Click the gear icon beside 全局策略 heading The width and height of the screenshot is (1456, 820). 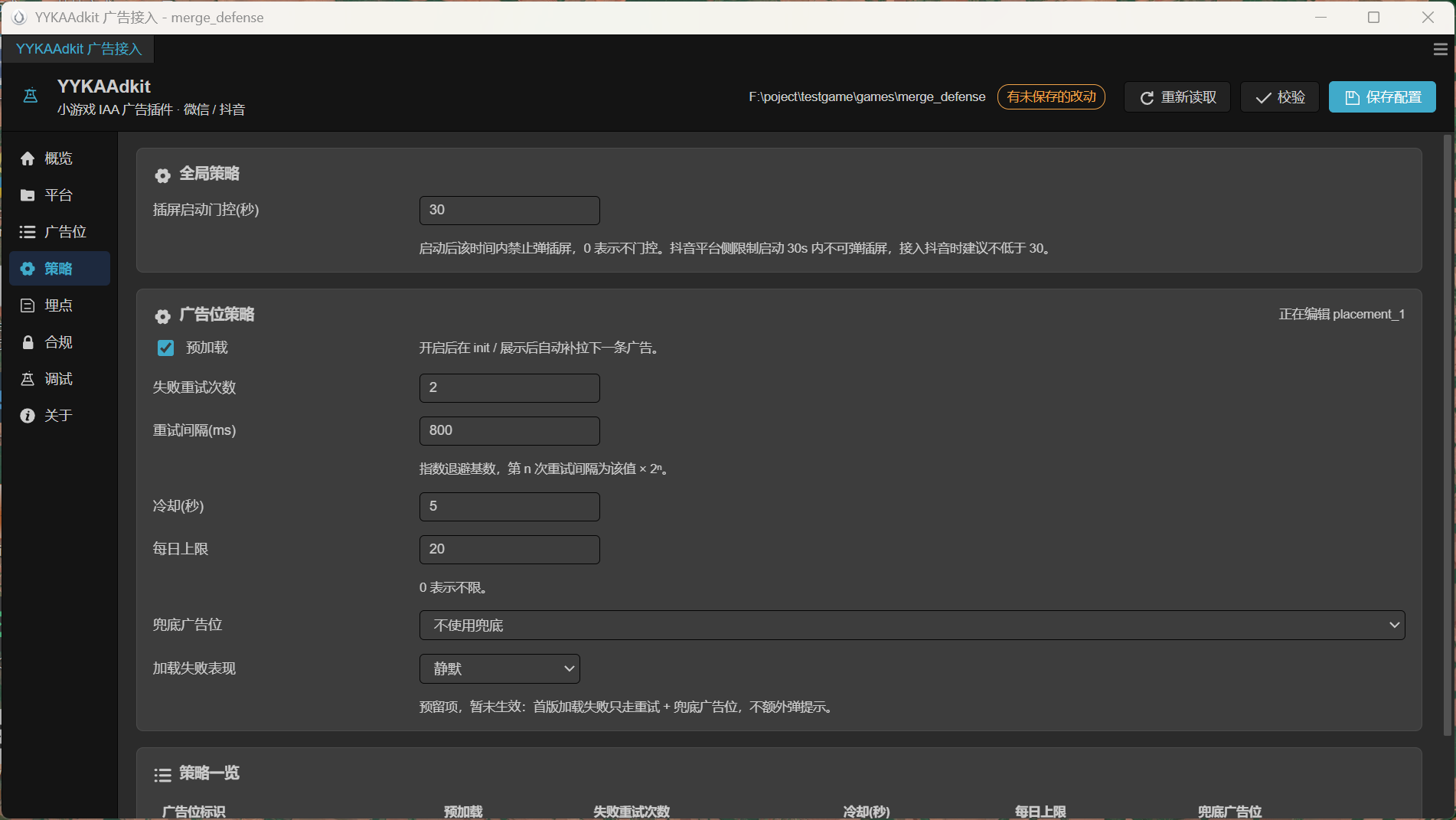click(x=162, y=175)
